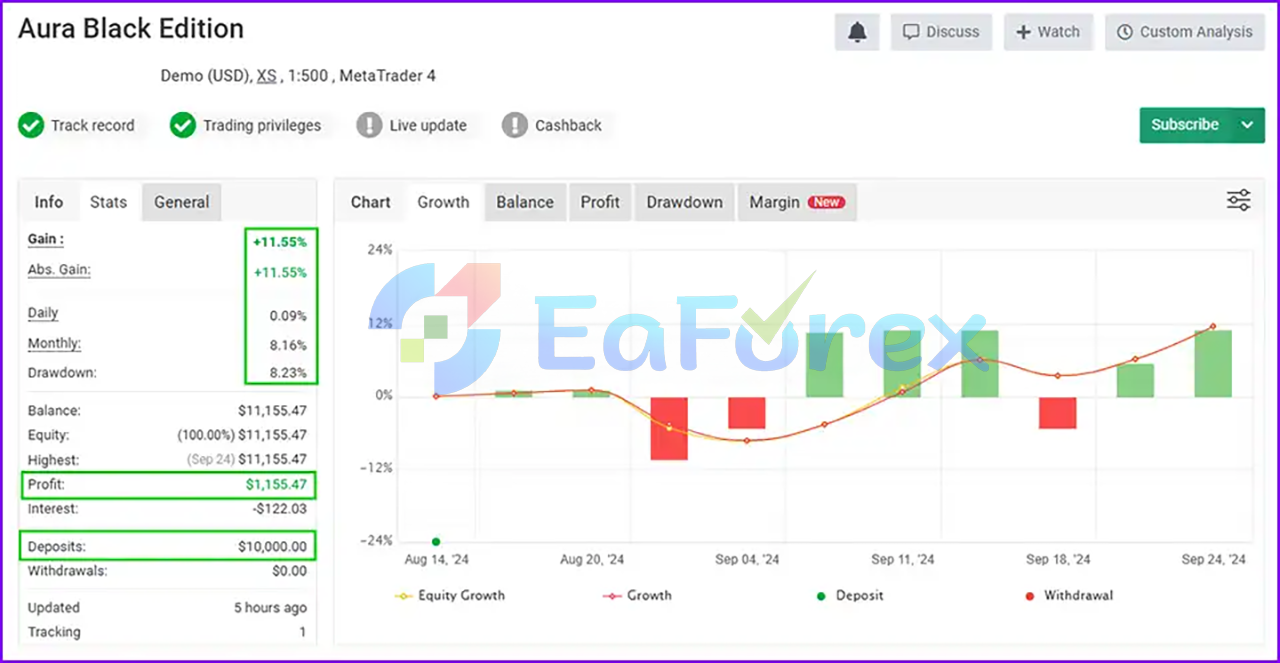Screen dimensions: 1280x663
Task: Open the General tab in info panel
Action: pos(181,202)
